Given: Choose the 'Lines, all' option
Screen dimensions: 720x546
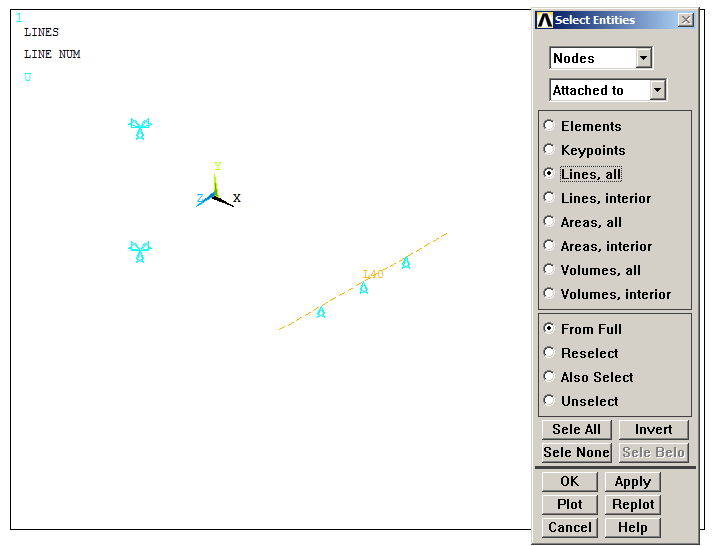Looking at the screenshot, I should pyautogui.click(x=549, y=174).
